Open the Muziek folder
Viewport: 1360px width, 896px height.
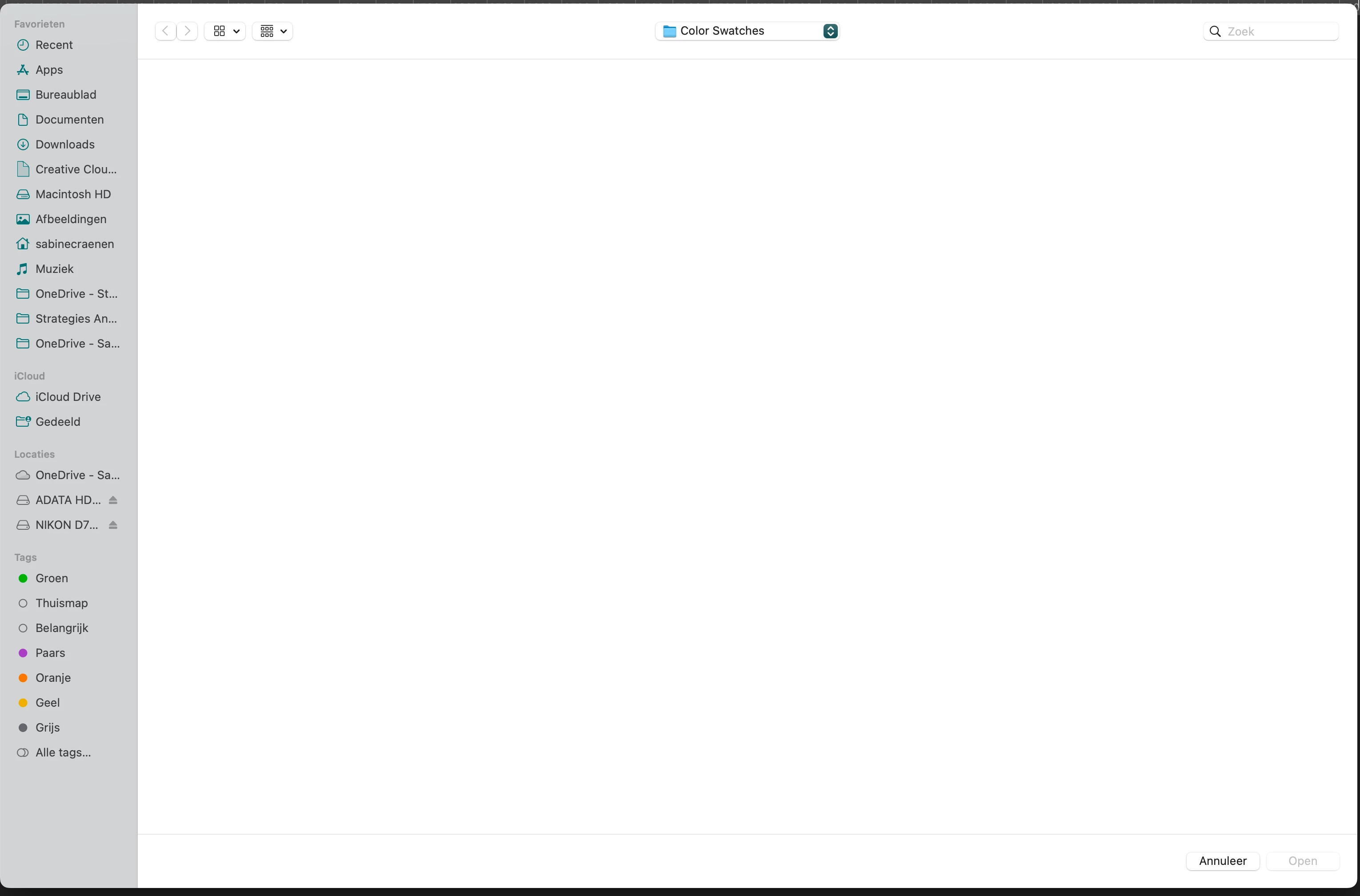pyautogui.click(x=54, y=268)
